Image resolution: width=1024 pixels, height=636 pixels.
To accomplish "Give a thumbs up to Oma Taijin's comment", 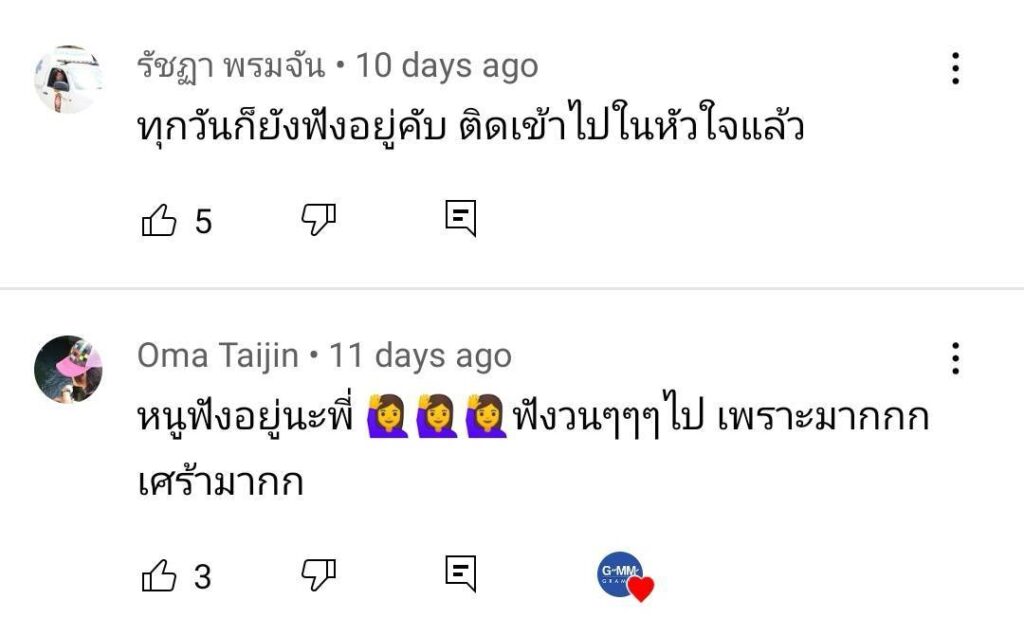I will point(159,576).
